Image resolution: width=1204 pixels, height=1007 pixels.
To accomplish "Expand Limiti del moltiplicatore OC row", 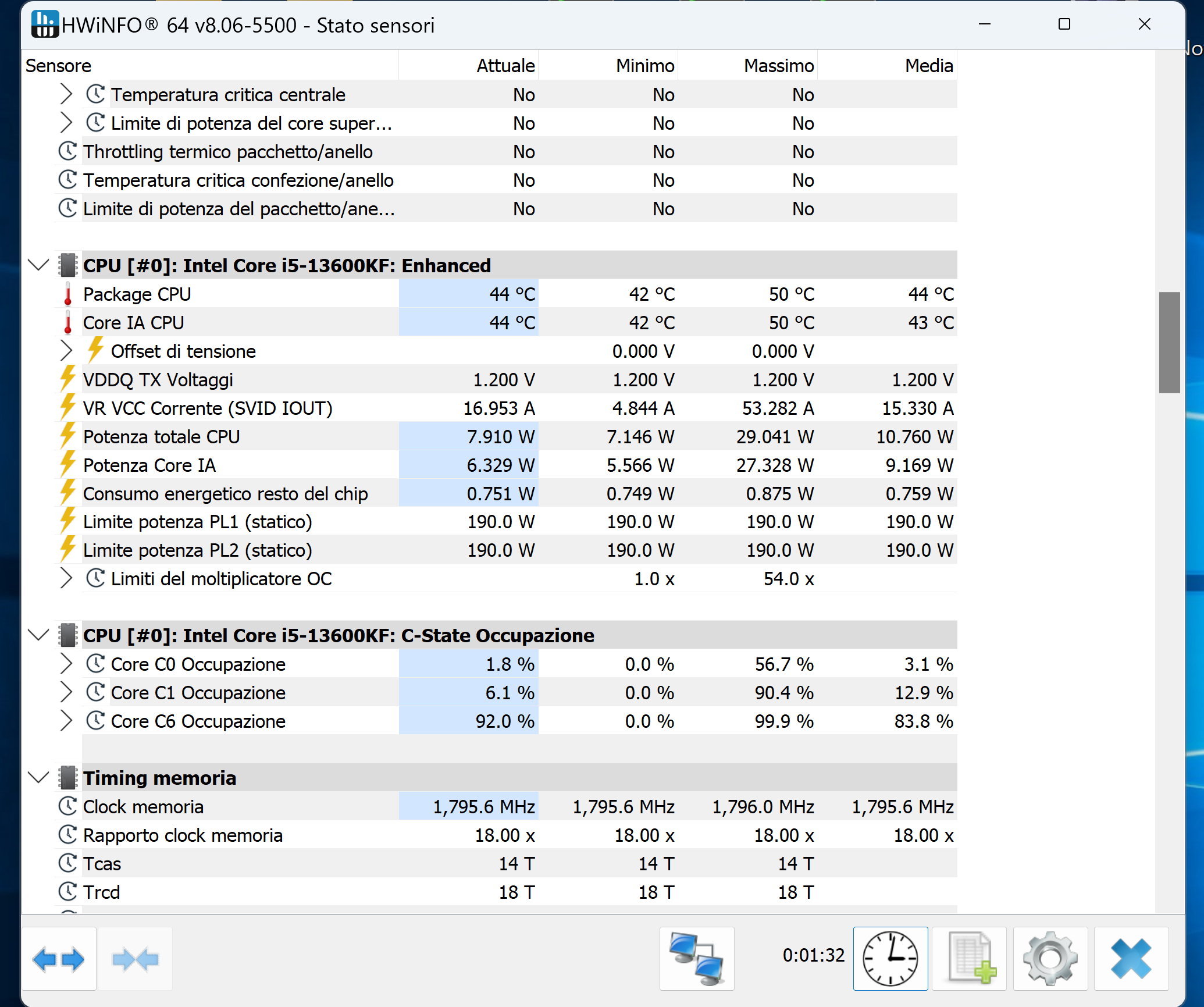I will 66,578.
